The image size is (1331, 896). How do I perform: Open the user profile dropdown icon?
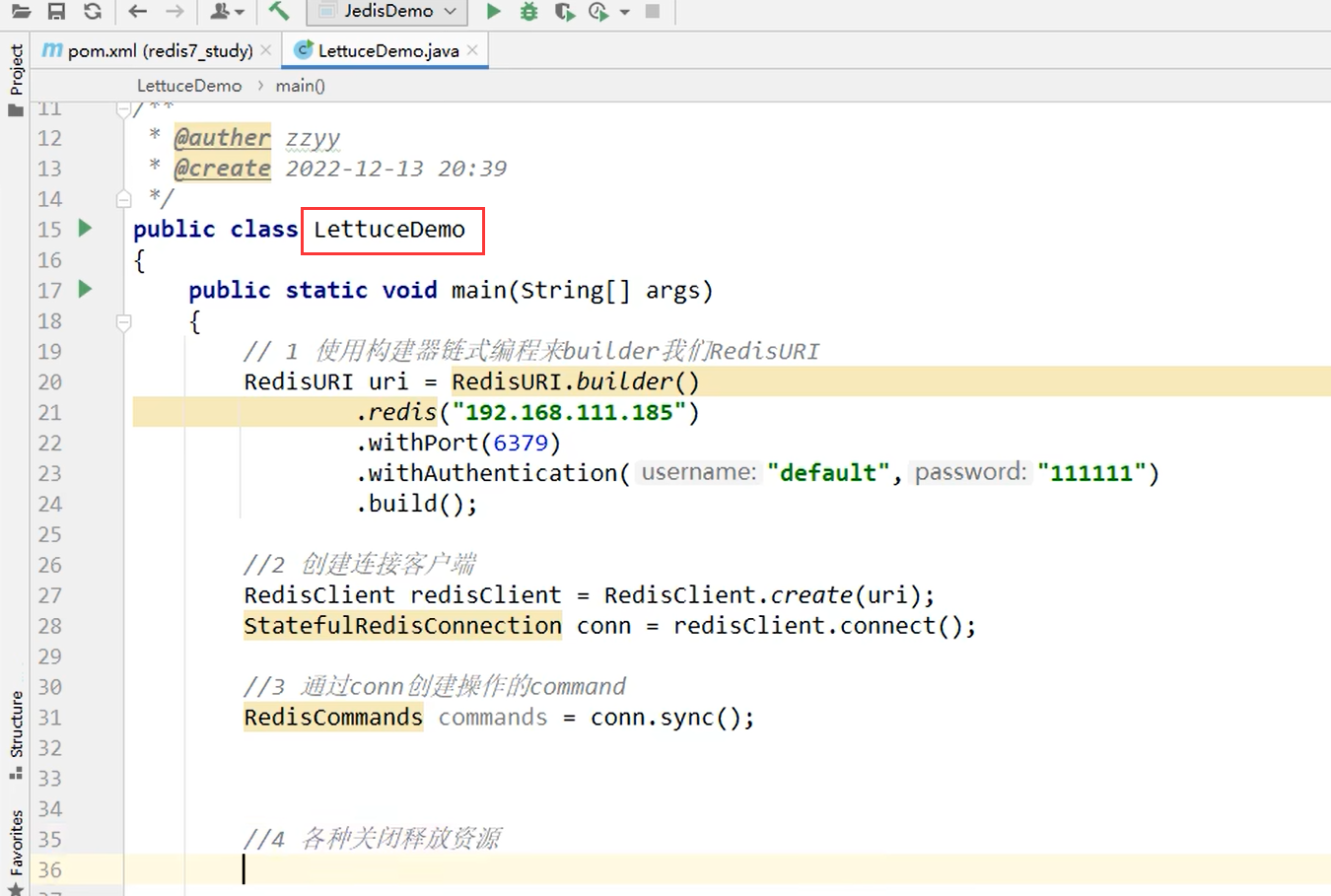pos(227,12)
